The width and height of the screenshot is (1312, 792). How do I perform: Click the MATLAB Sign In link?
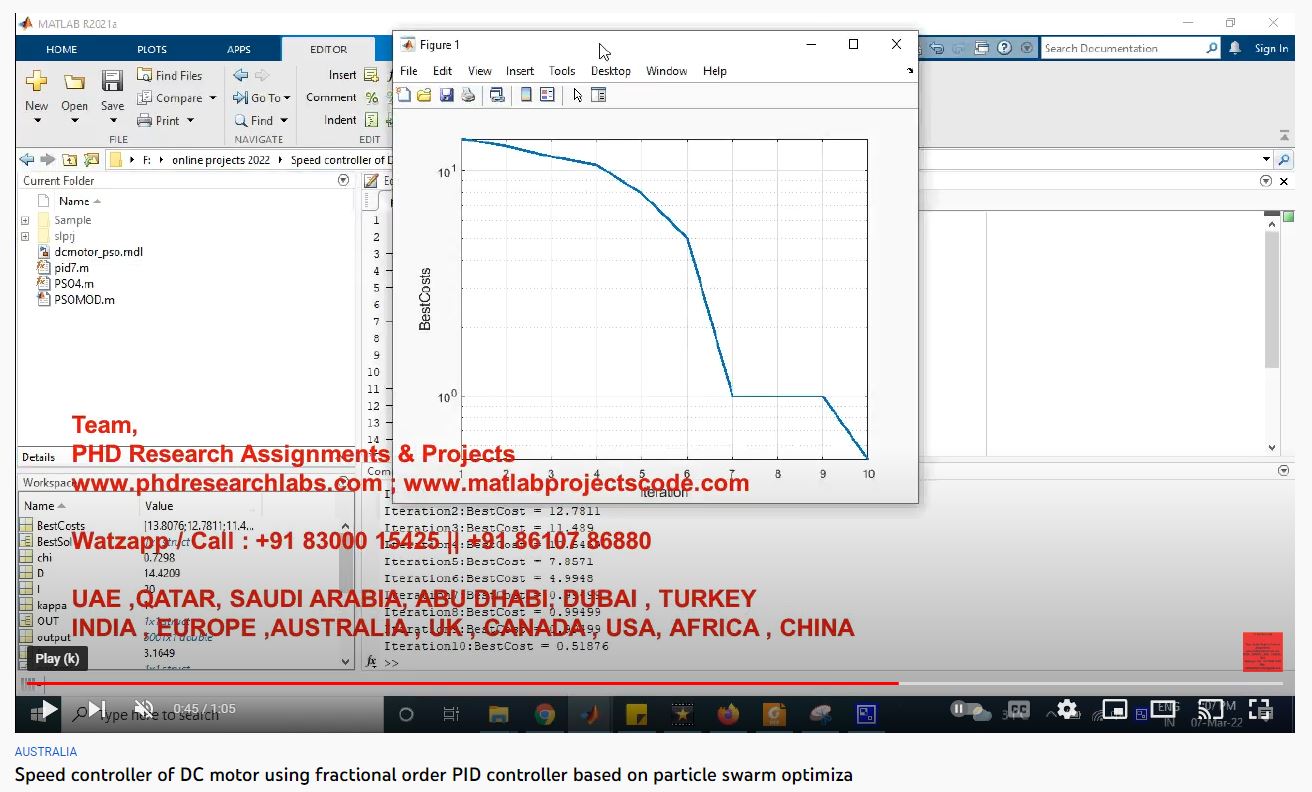tap(1271, 48)
